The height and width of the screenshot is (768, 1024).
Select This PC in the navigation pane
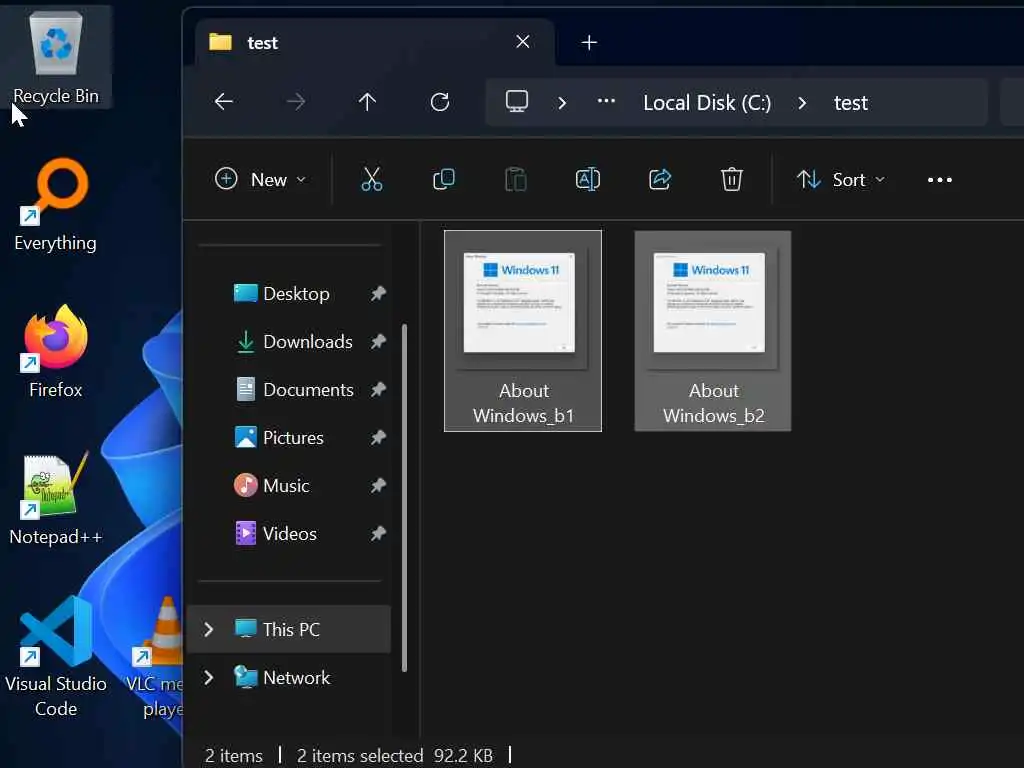click(289, 630)
